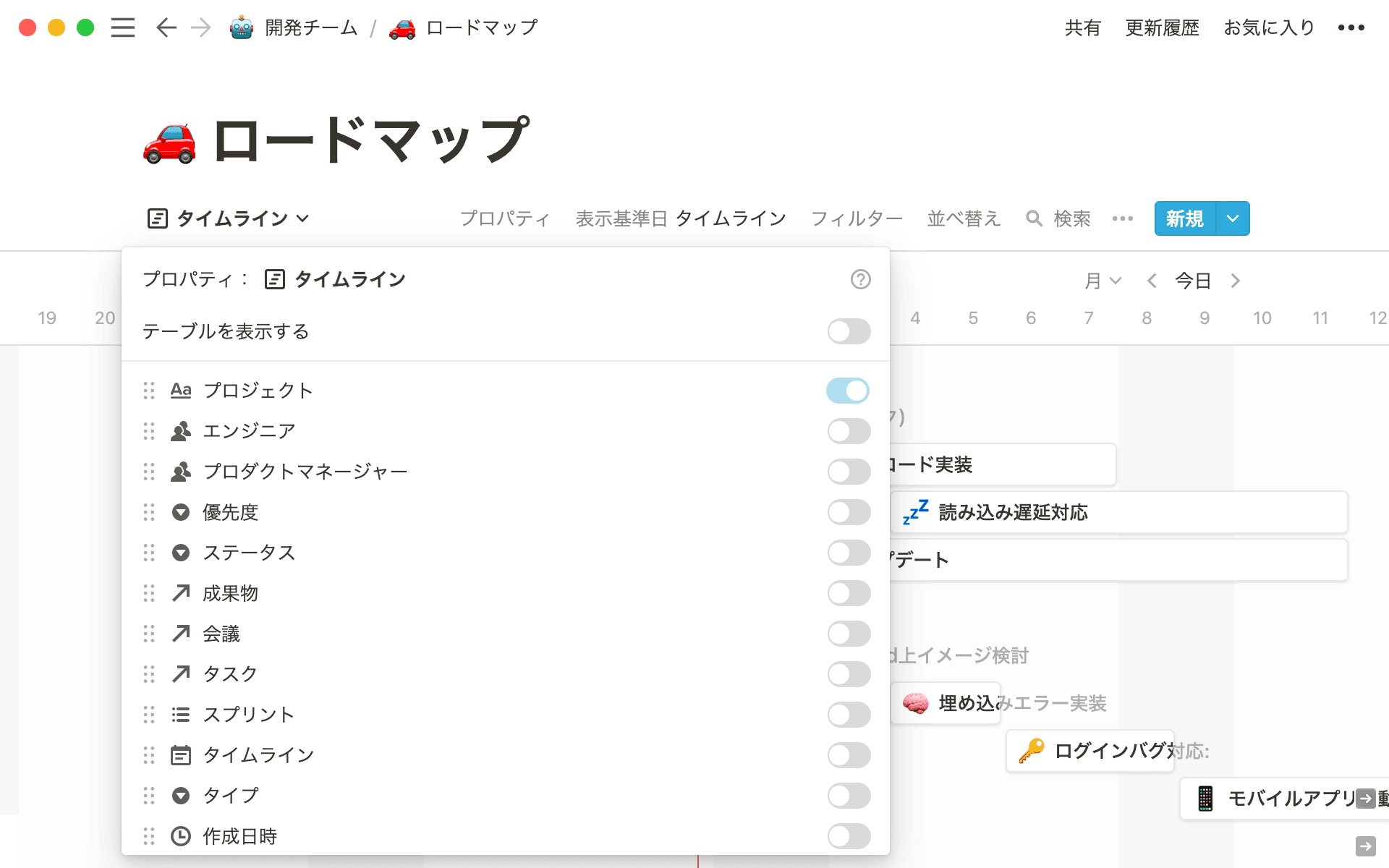Disable the プロジェクト property visibility toggle
Viewport: 1389px width, 868px height.
coord(848,391)
